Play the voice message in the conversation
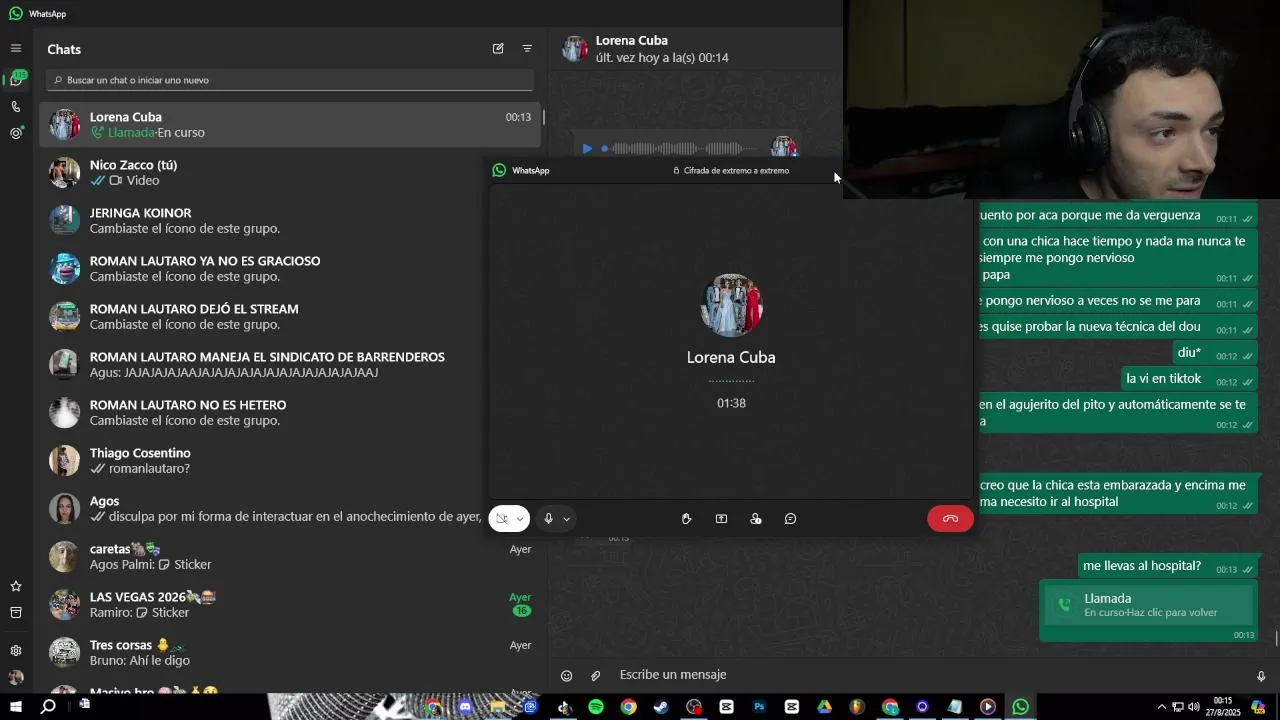This screenshot has height=720, width=1280. tap(587, 149)
